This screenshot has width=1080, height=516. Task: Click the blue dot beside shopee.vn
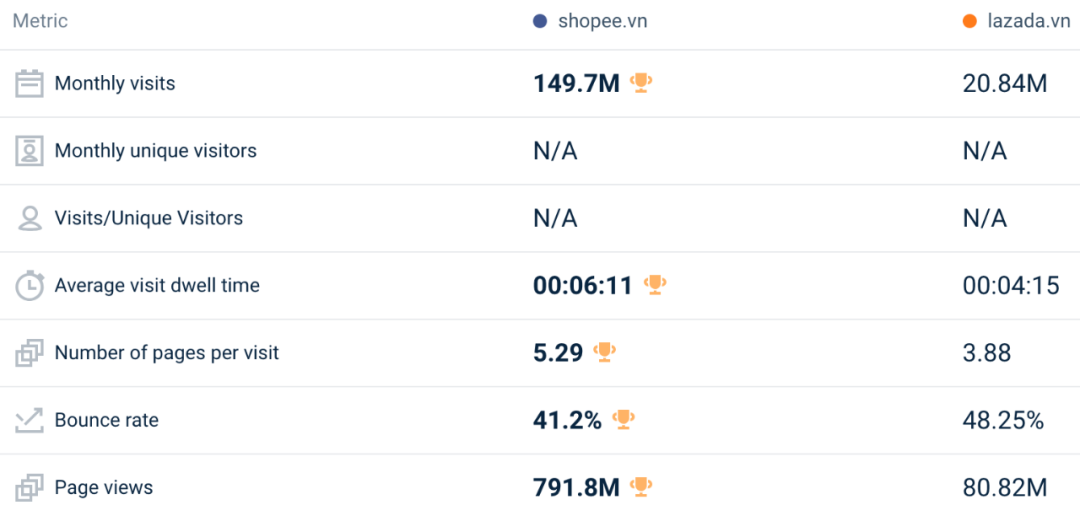pos(540,21)
